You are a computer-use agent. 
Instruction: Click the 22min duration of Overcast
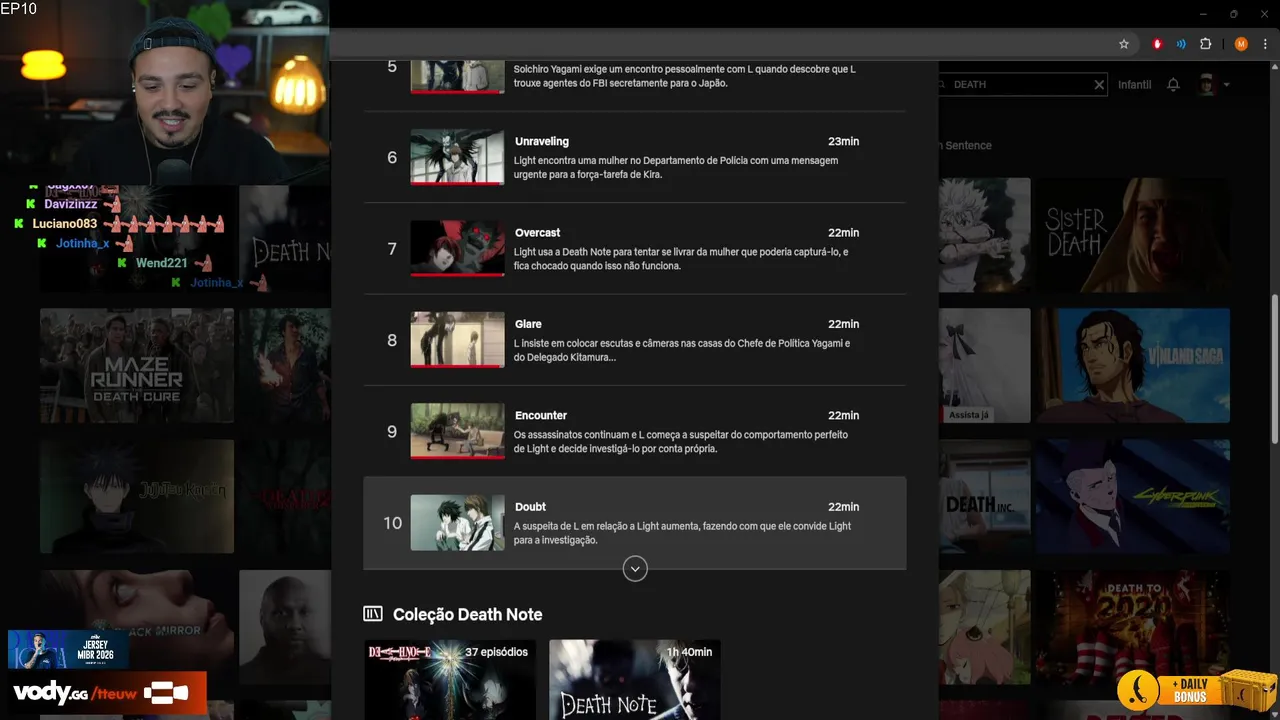(843, 233)
